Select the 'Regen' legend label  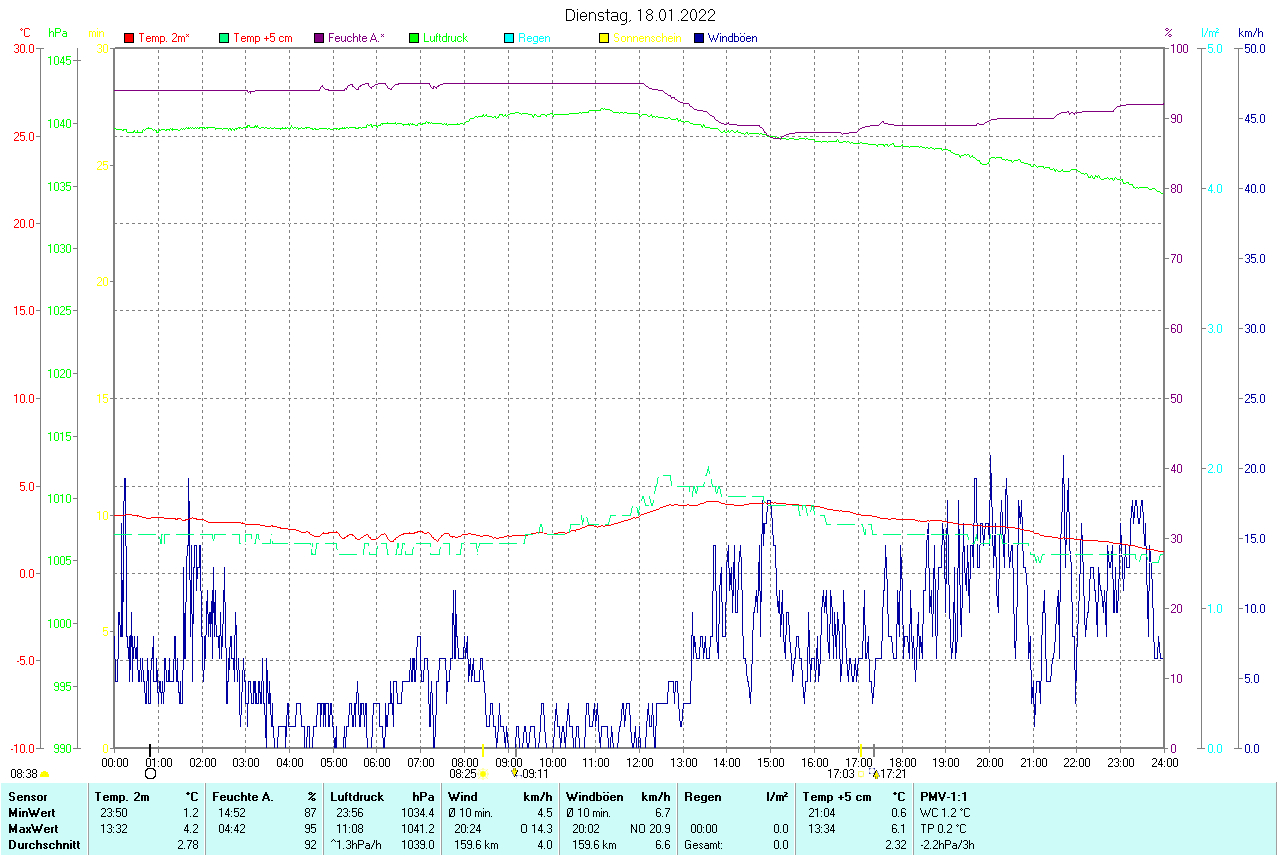533,38
